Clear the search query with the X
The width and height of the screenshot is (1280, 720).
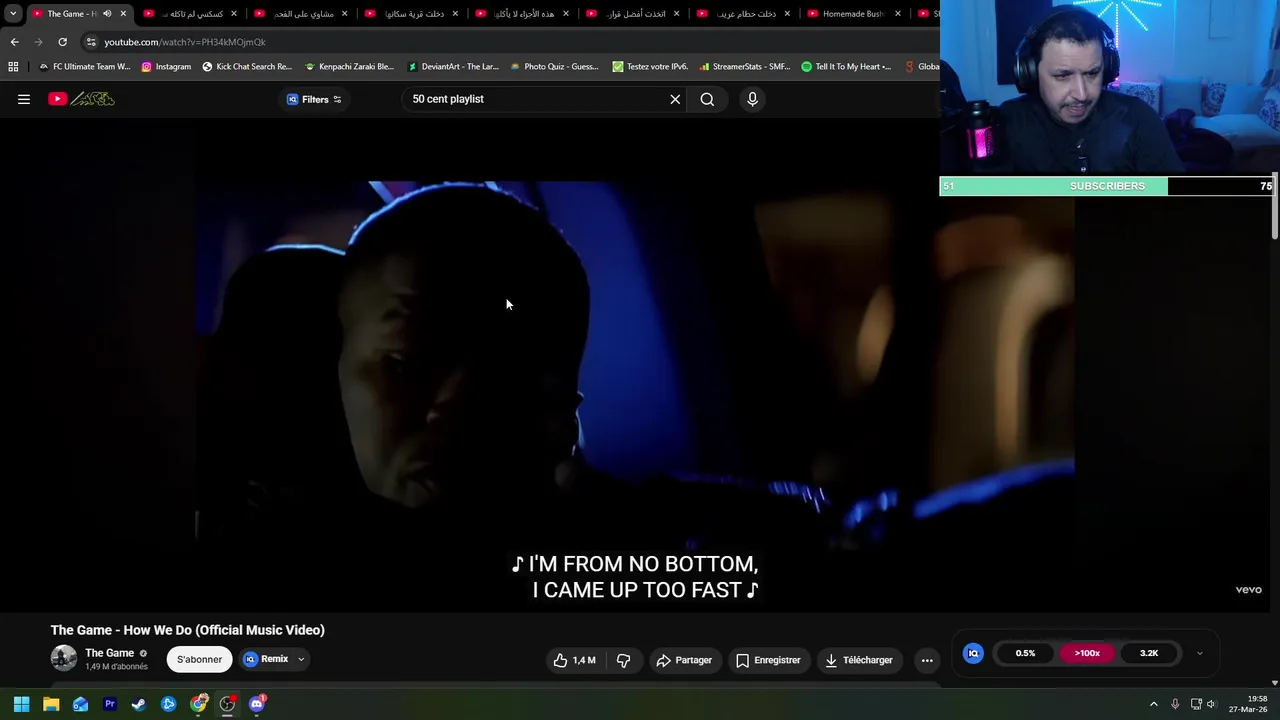(x=675, y=99)
